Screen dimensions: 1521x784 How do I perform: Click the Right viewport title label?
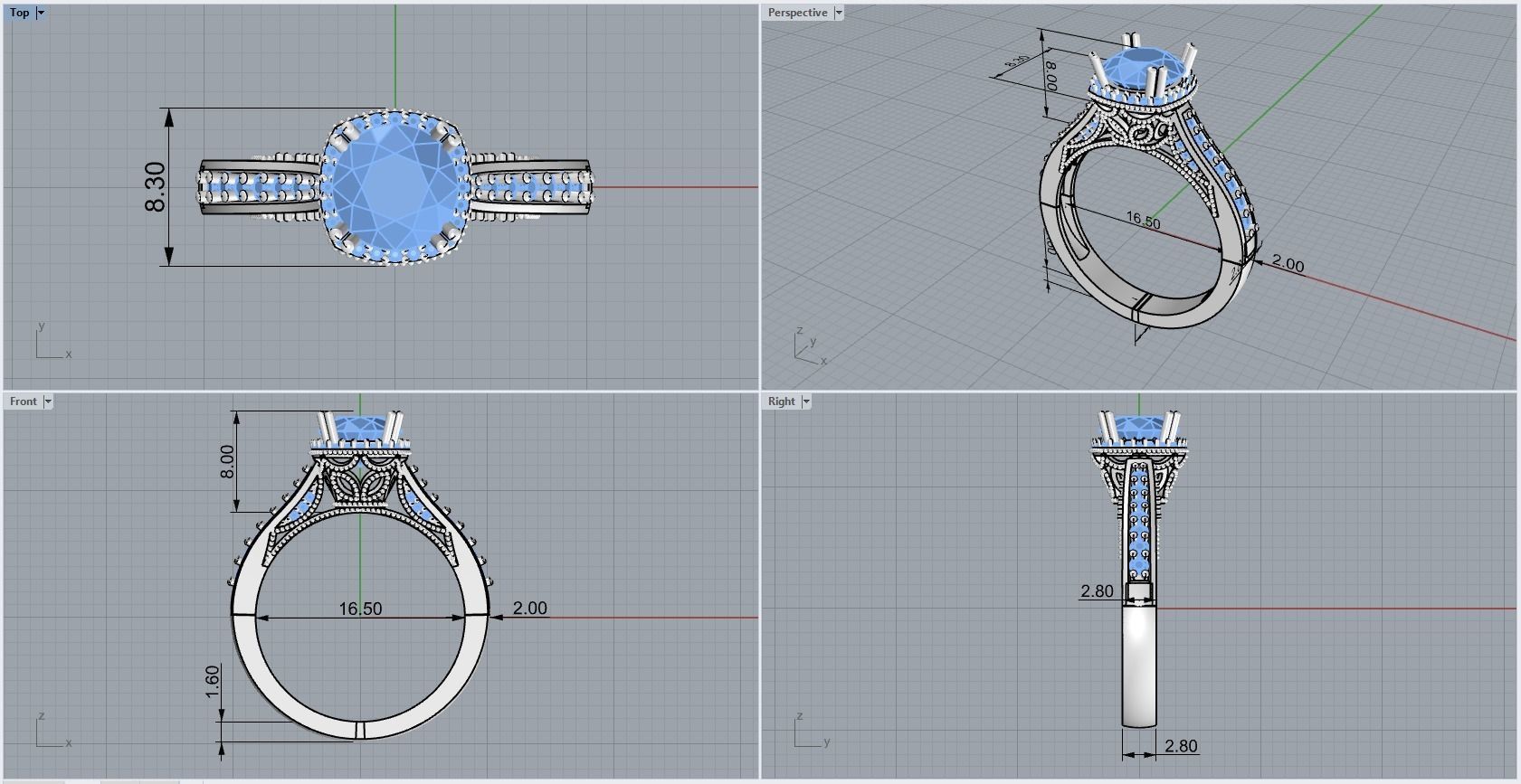tap(781, 401)
